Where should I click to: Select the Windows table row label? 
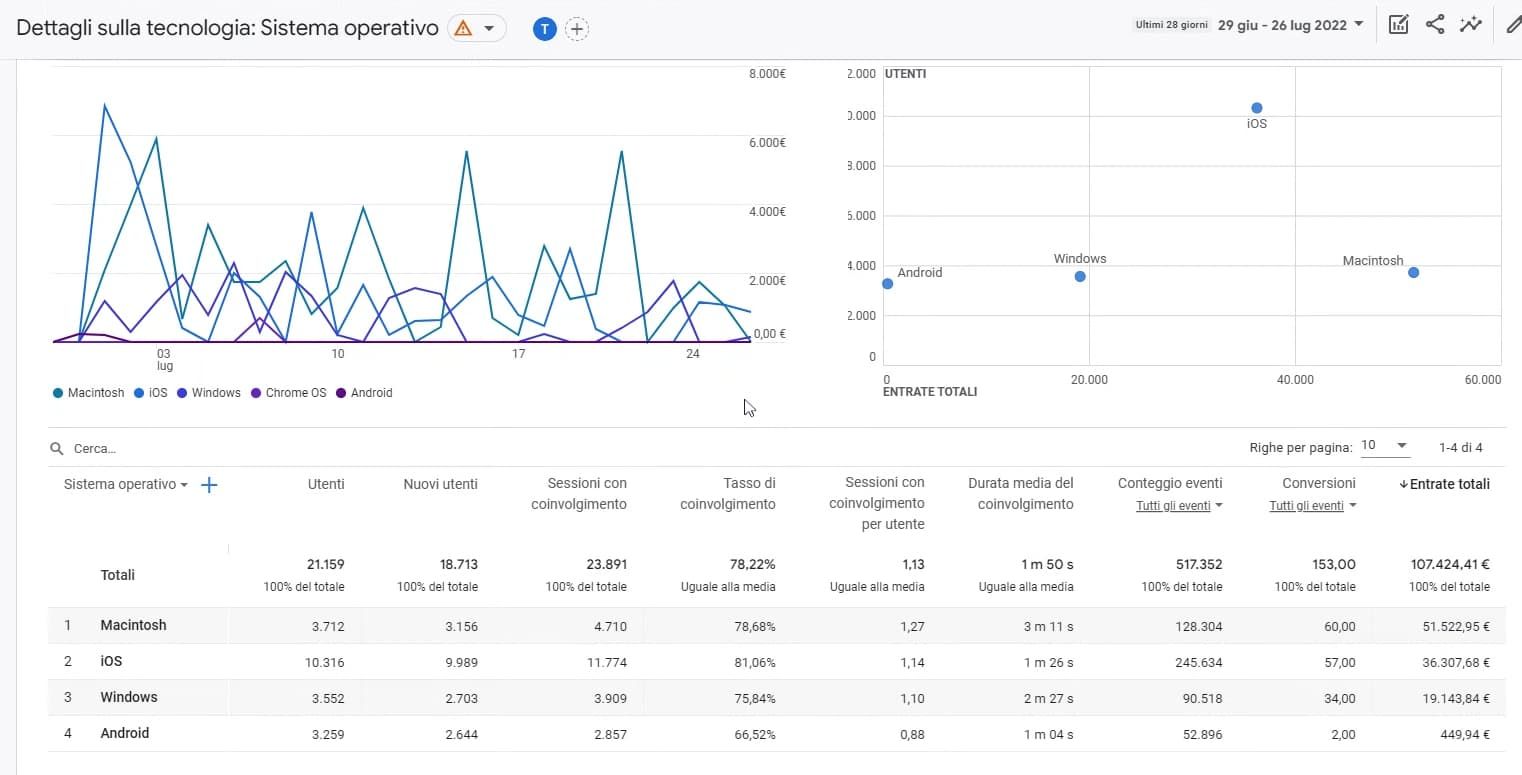(x=129, y=697)
